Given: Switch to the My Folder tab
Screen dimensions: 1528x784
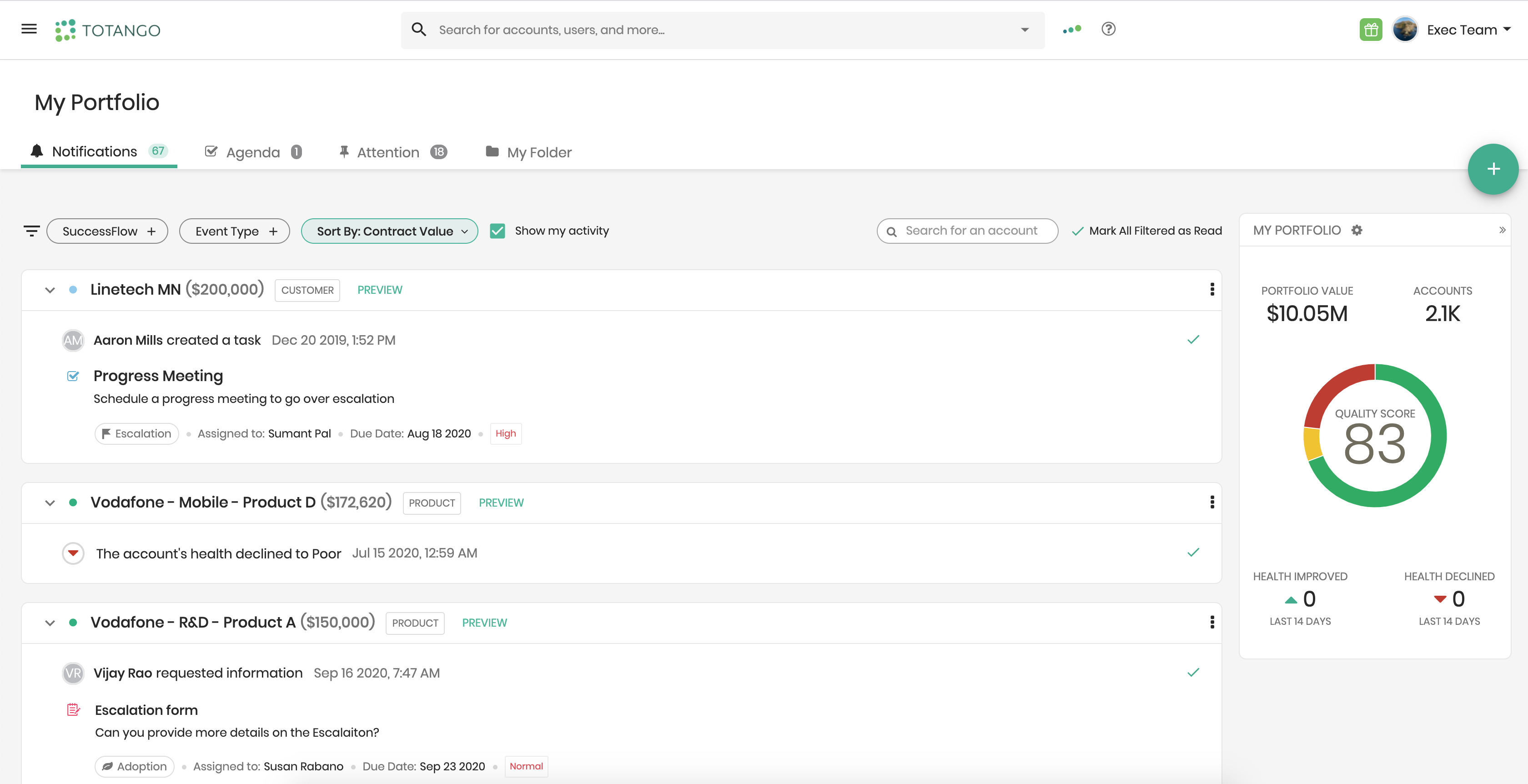Looking at the screenshot, I should pos(528,152).
